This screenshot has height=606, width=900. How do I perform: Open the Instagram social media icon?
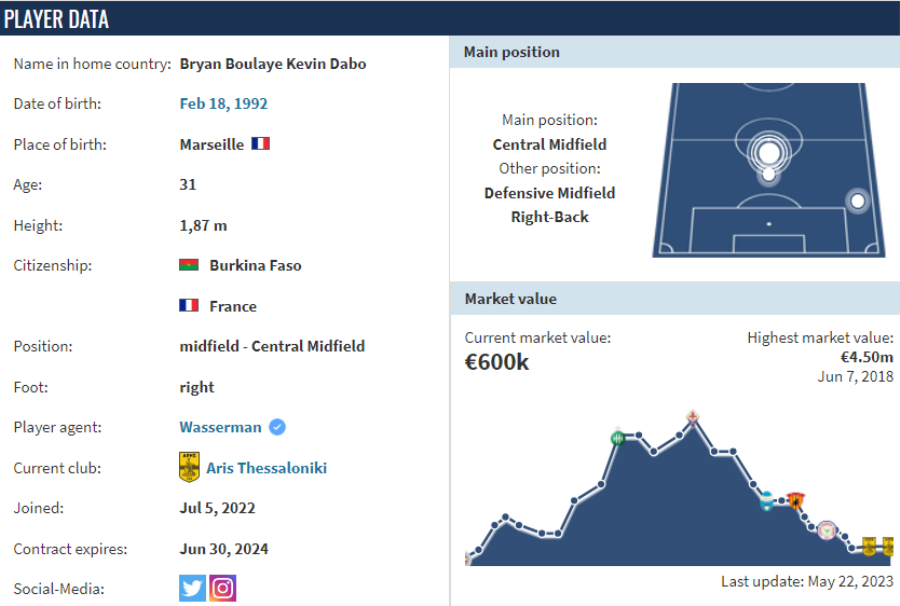click(223, 588)
